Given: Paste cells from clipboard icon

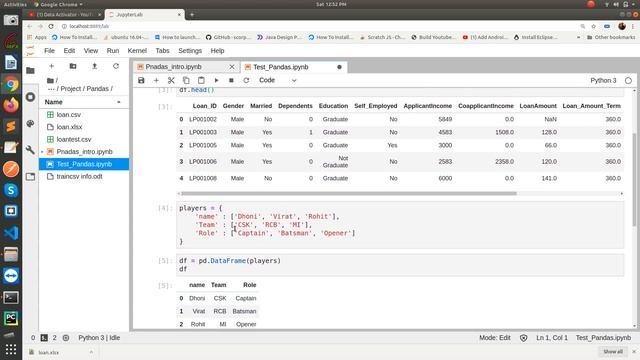Looking at the screenshot, I should [x=201, y=80].
